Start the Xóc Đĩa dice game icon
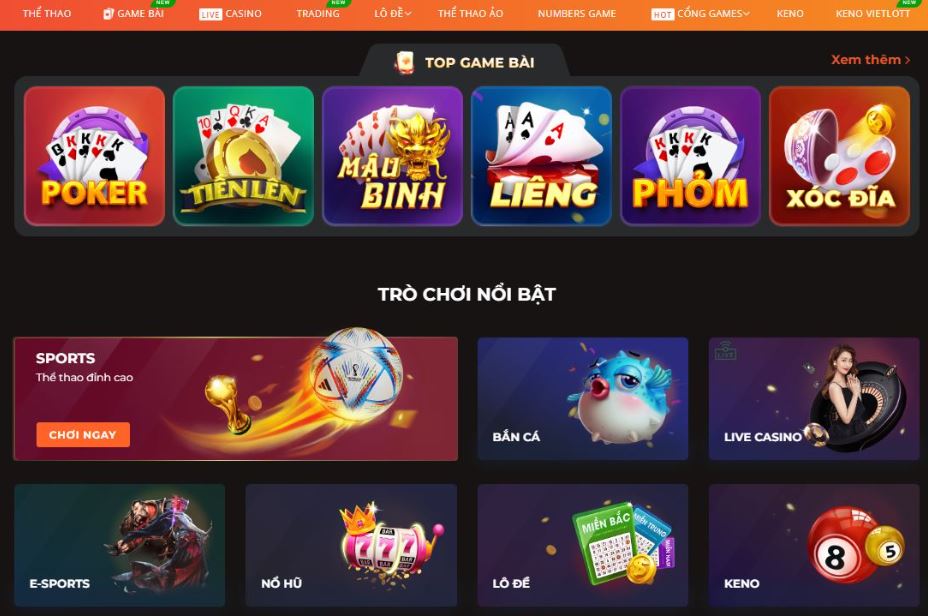Viewport: 928px width, 616px height. point(839,156)
